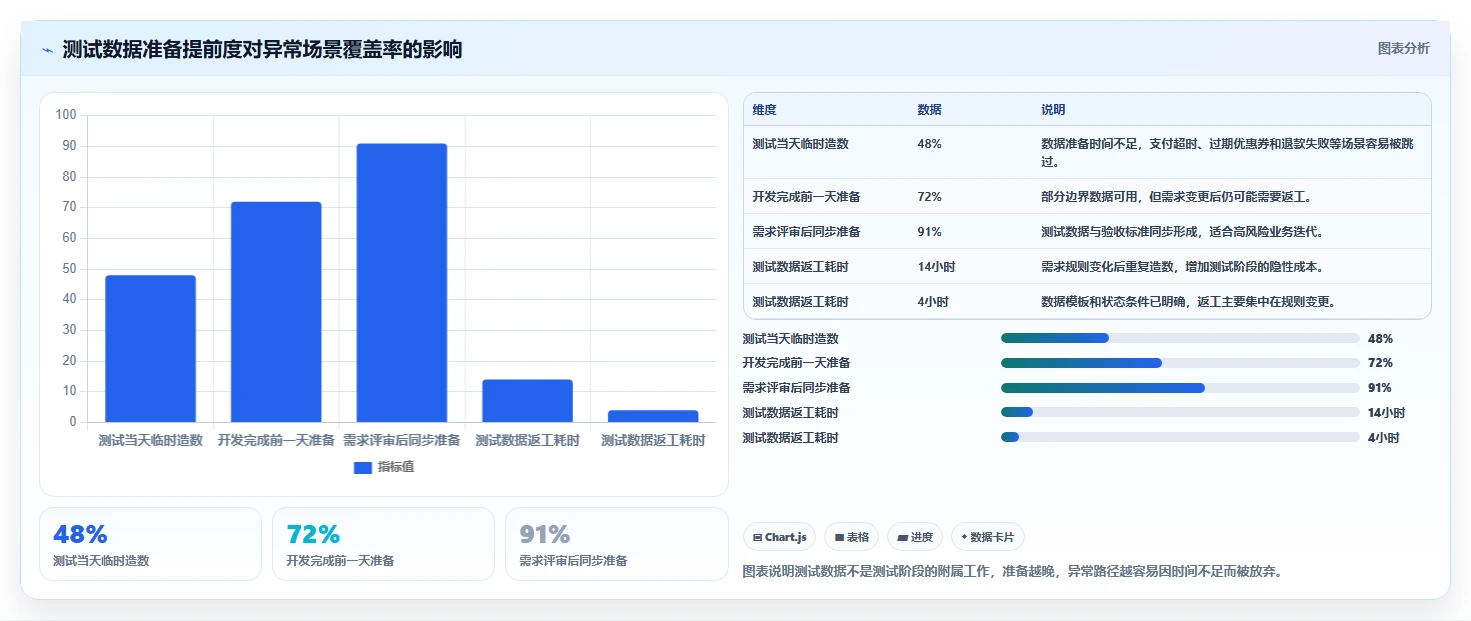Click the y-axis value 50 on the chart

click(69, 268)
